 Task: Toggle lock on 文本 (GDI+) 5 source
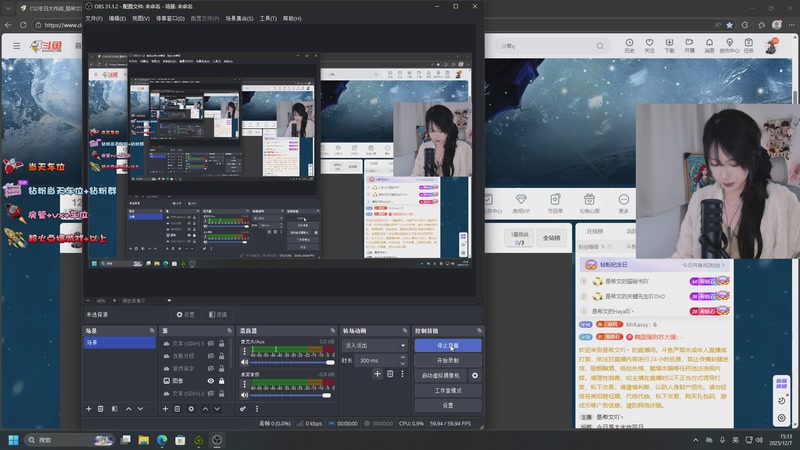tap(221, 343)
